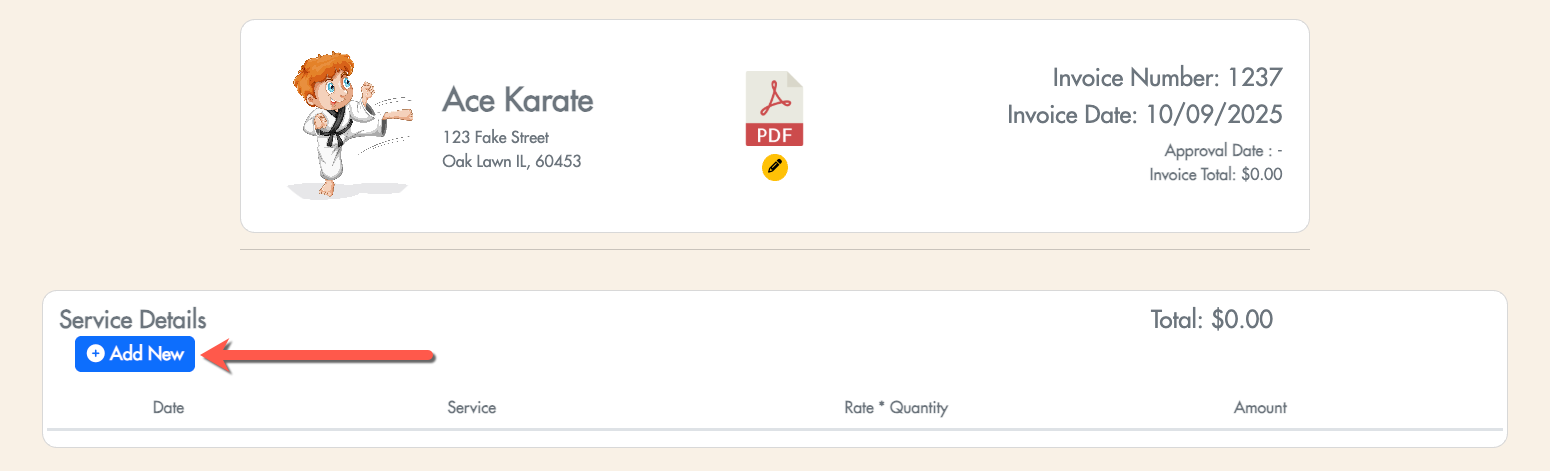
Task: Click the Amount column header
Action: (1260, 408)
